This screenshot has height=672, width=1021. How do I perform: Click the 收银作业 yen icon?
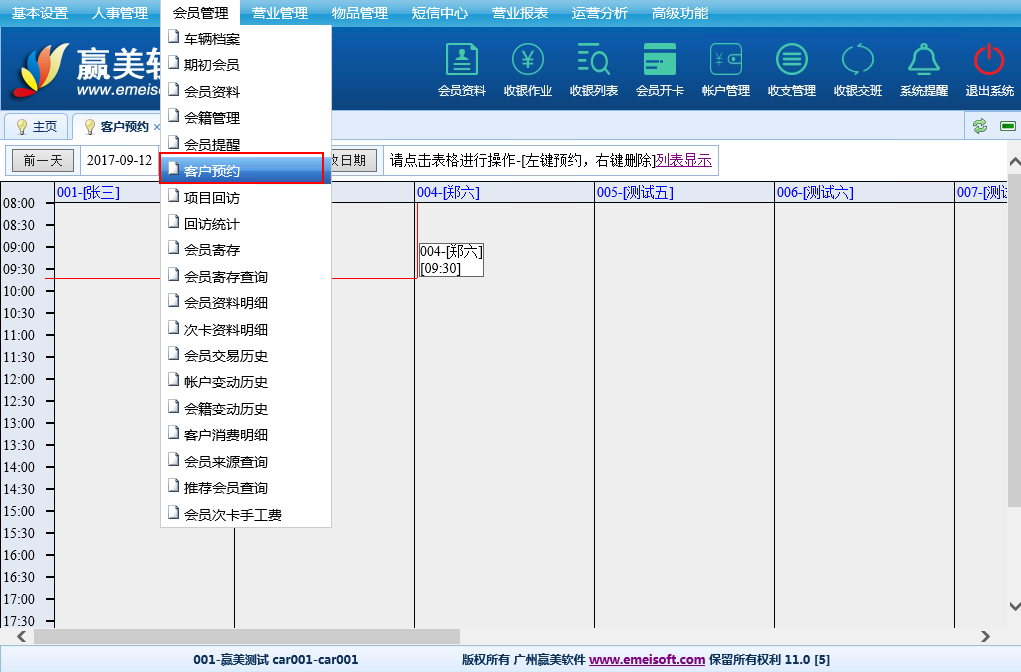click(528, 62)
